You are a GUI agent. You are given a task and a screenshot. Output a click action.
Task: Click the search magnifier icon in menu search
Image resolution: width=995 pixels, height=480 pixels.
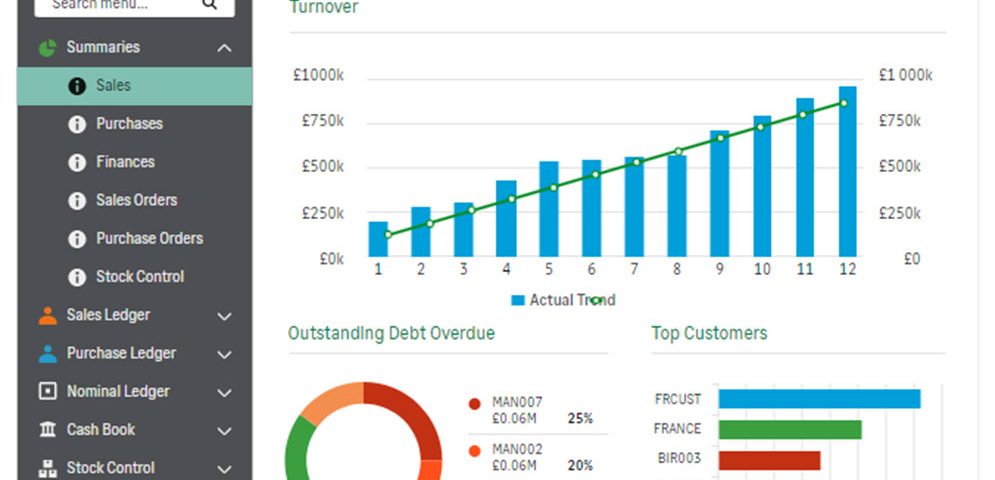tap(209, 4)
